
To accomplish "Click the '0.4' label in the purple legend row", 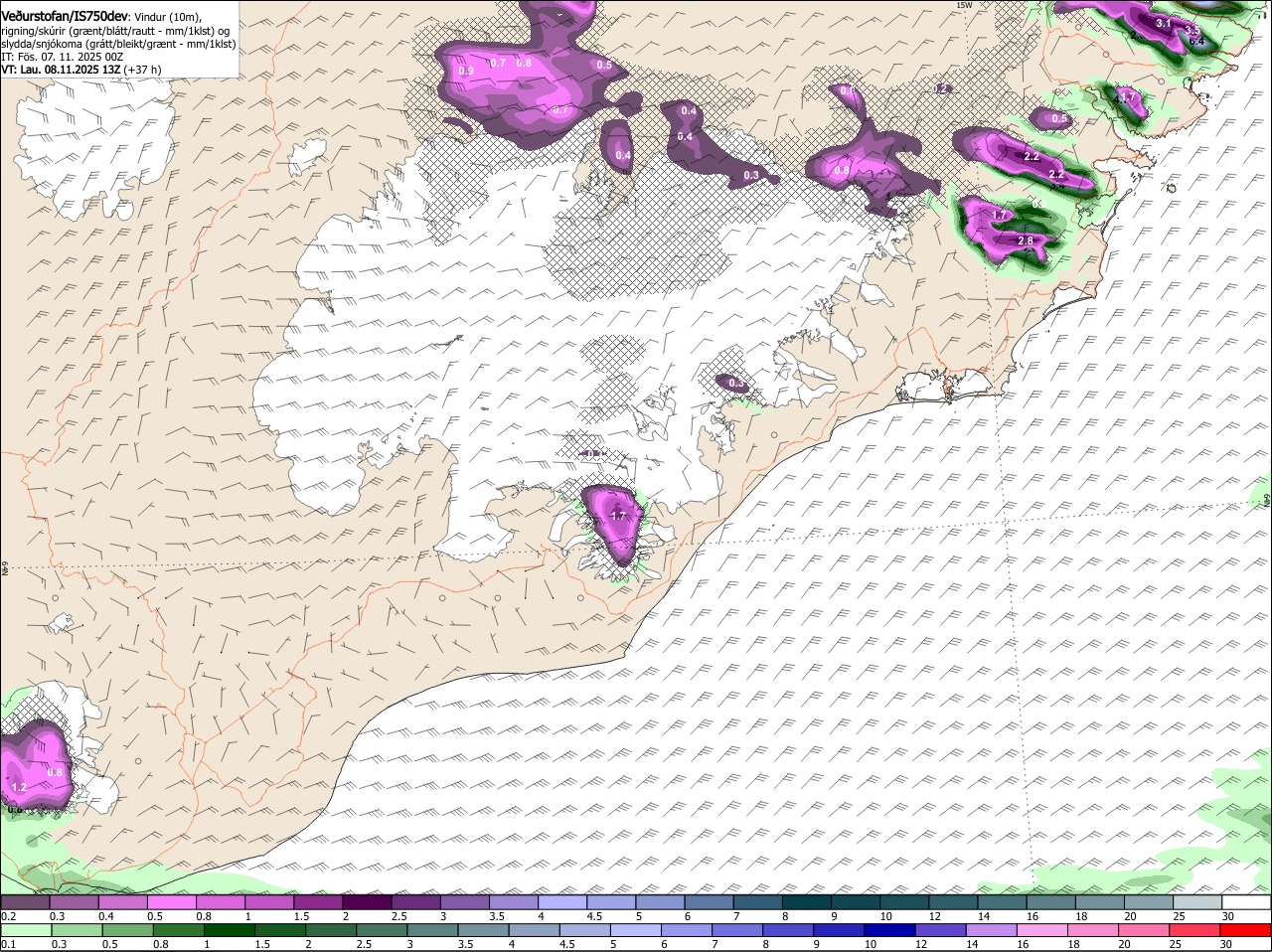I will [106, 915].
